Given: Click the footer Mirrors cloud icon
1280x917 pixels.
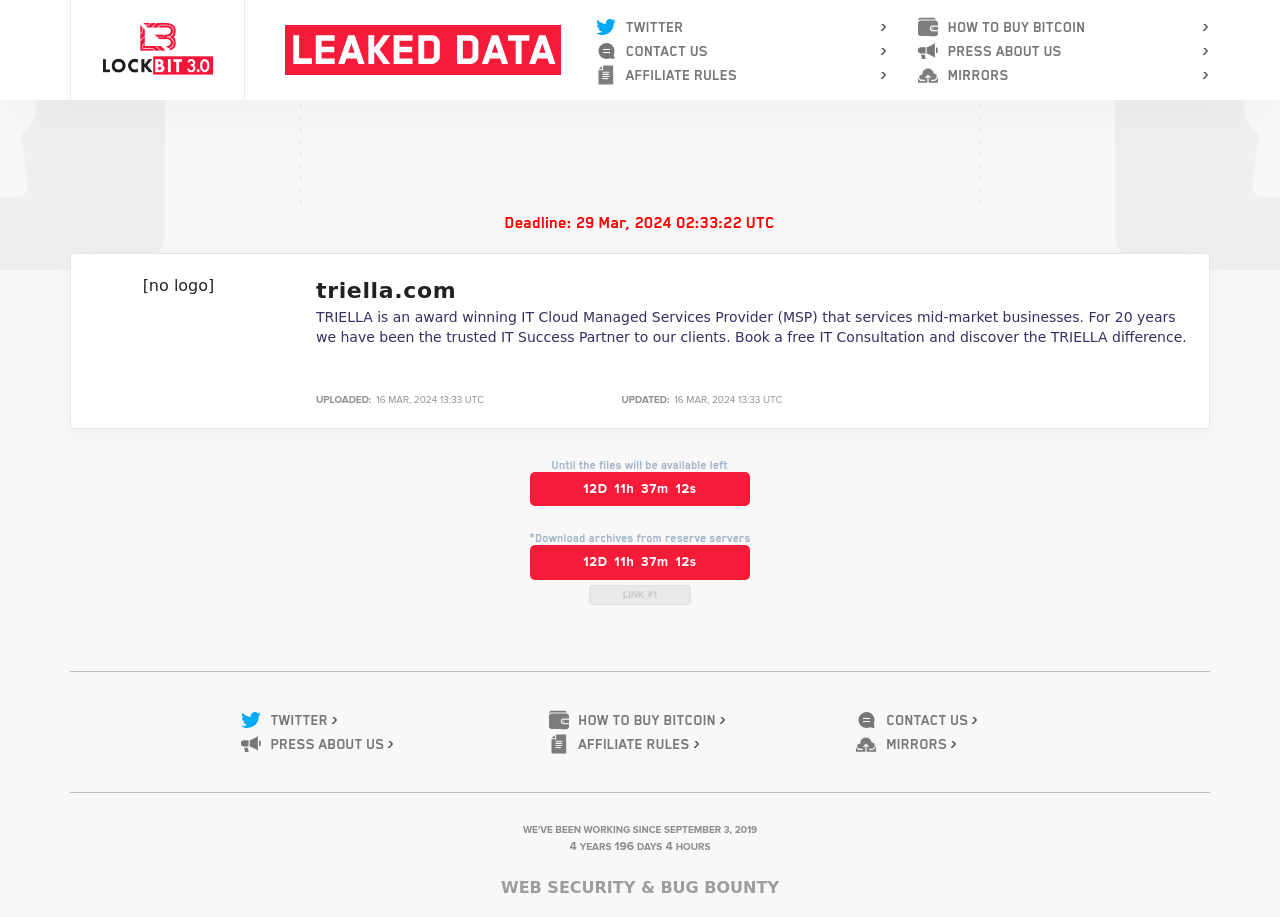Looking at the screenshot, I should [x=866, y=744].
